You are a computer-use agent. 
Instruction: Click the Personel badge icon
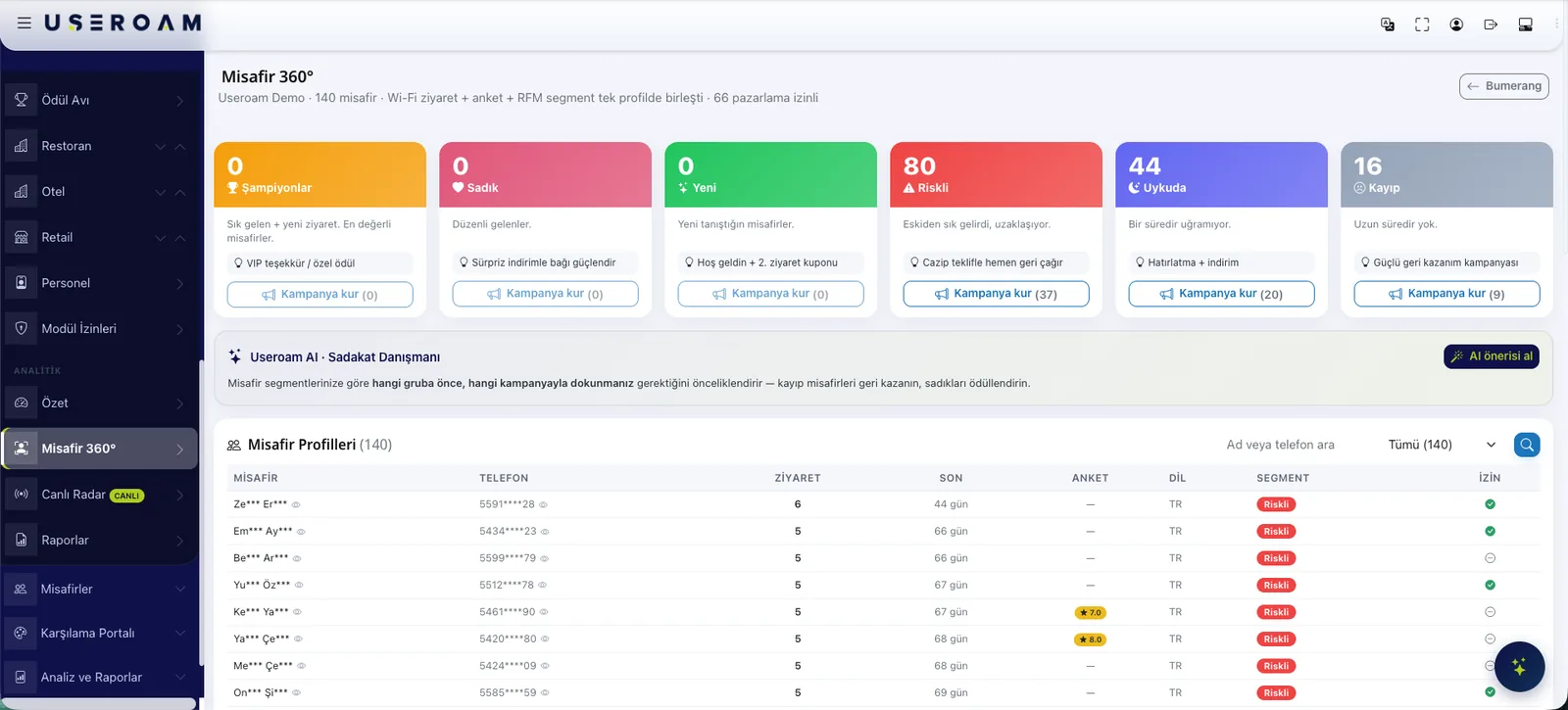(x=21, y=283)
